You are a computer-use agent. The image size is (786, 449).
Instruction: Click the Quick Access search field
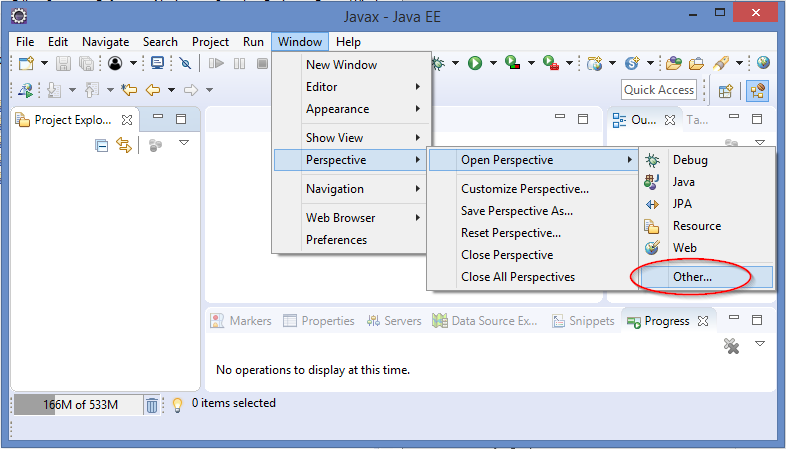tap(658, 90)
